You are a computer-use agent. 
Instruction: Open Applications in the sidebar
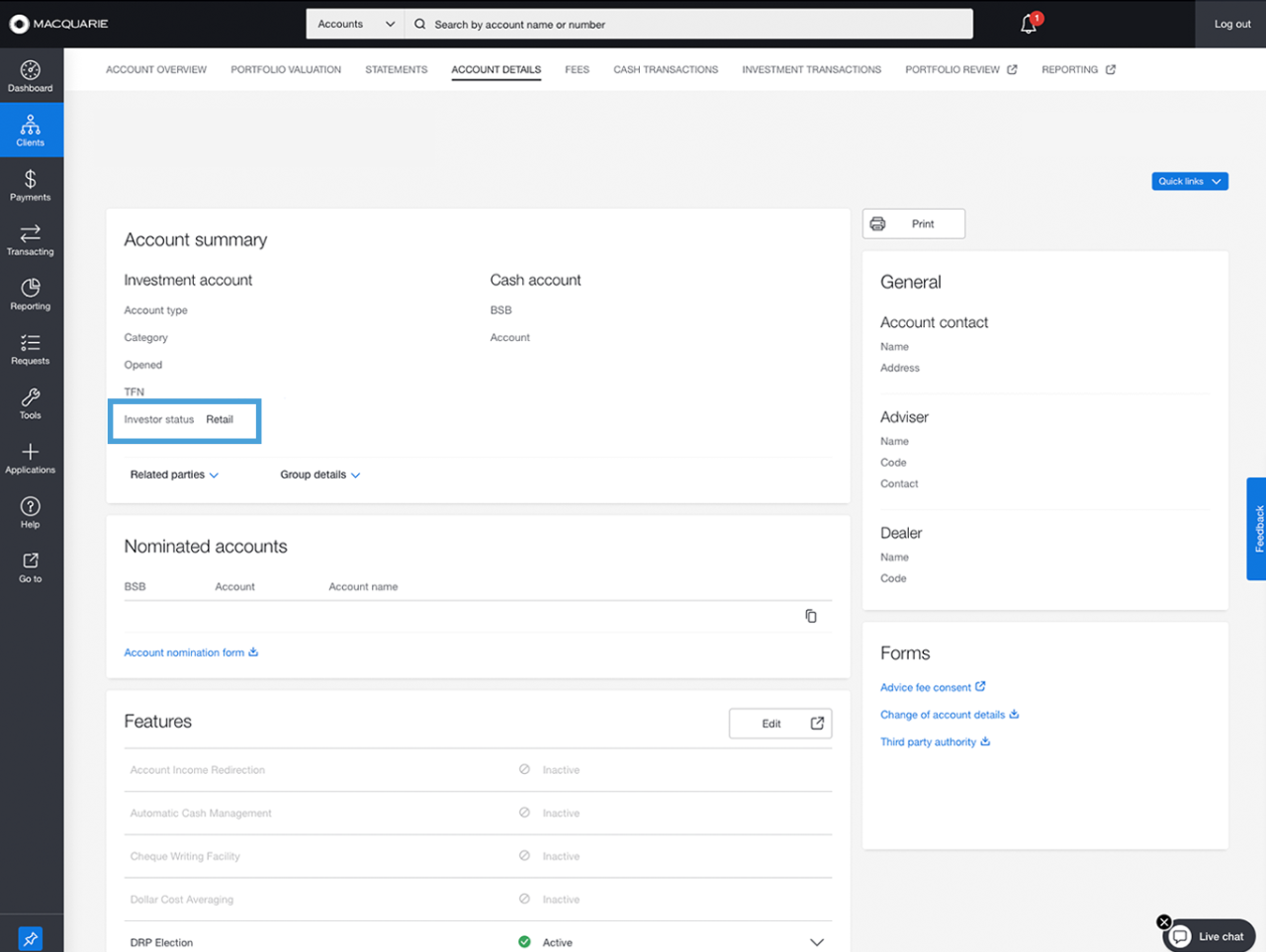pos(31,458)
